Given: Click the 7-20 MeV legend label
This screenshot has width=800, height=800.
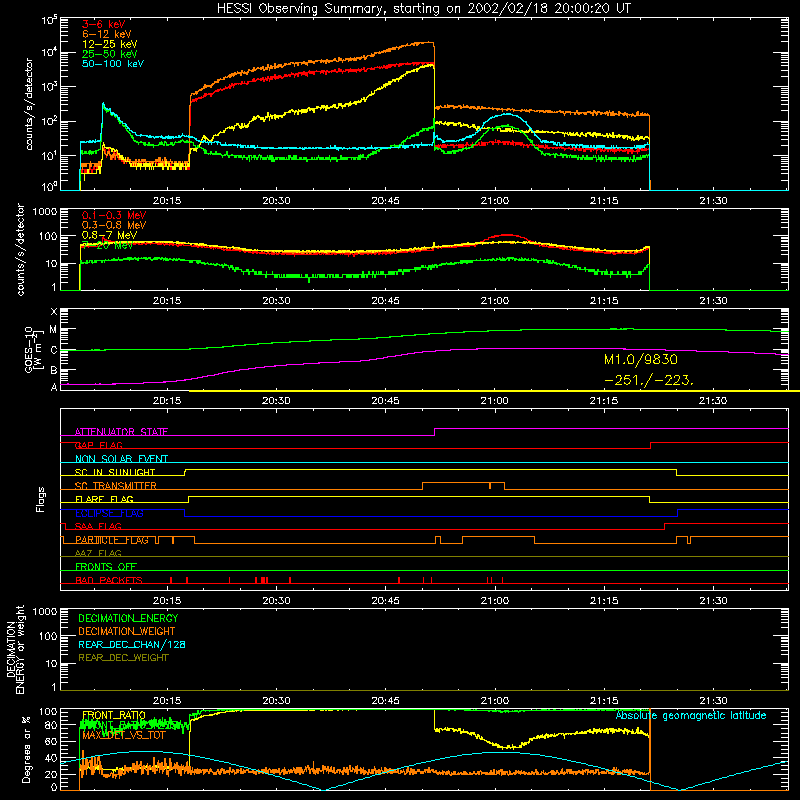Looking at the screenshot, I should [x=107, y=245].
